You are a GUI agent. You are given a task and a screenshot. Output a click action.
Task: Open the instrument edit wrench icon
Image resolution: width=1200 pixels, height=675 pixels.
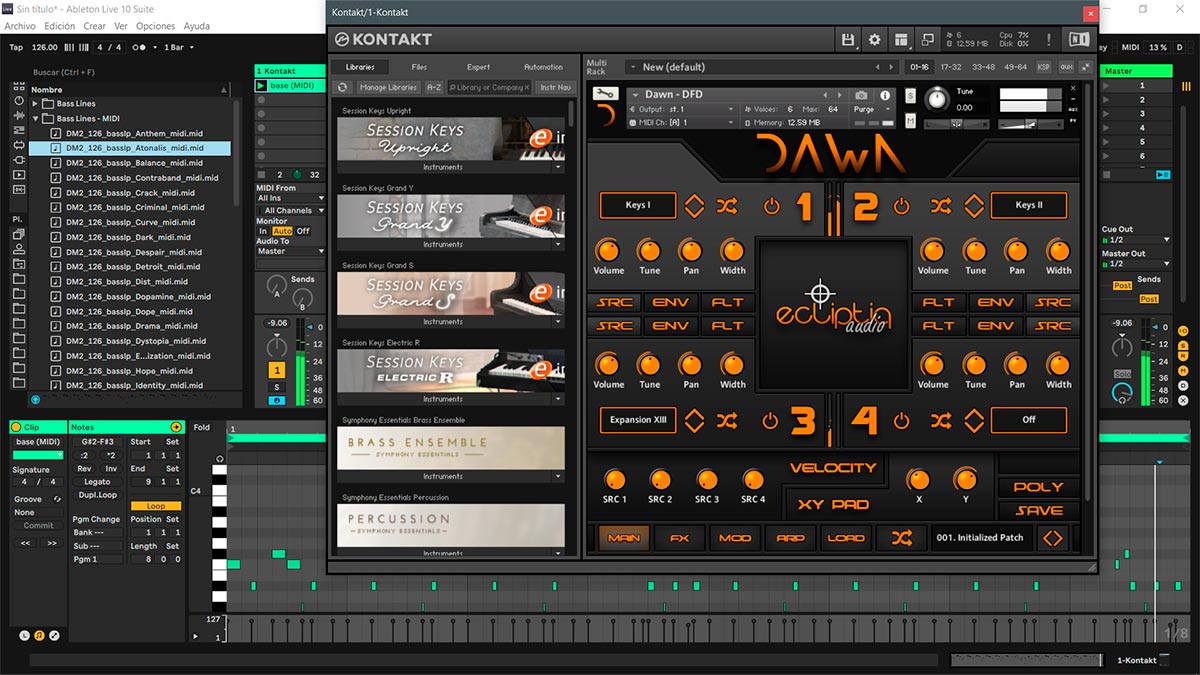(604, 94)
